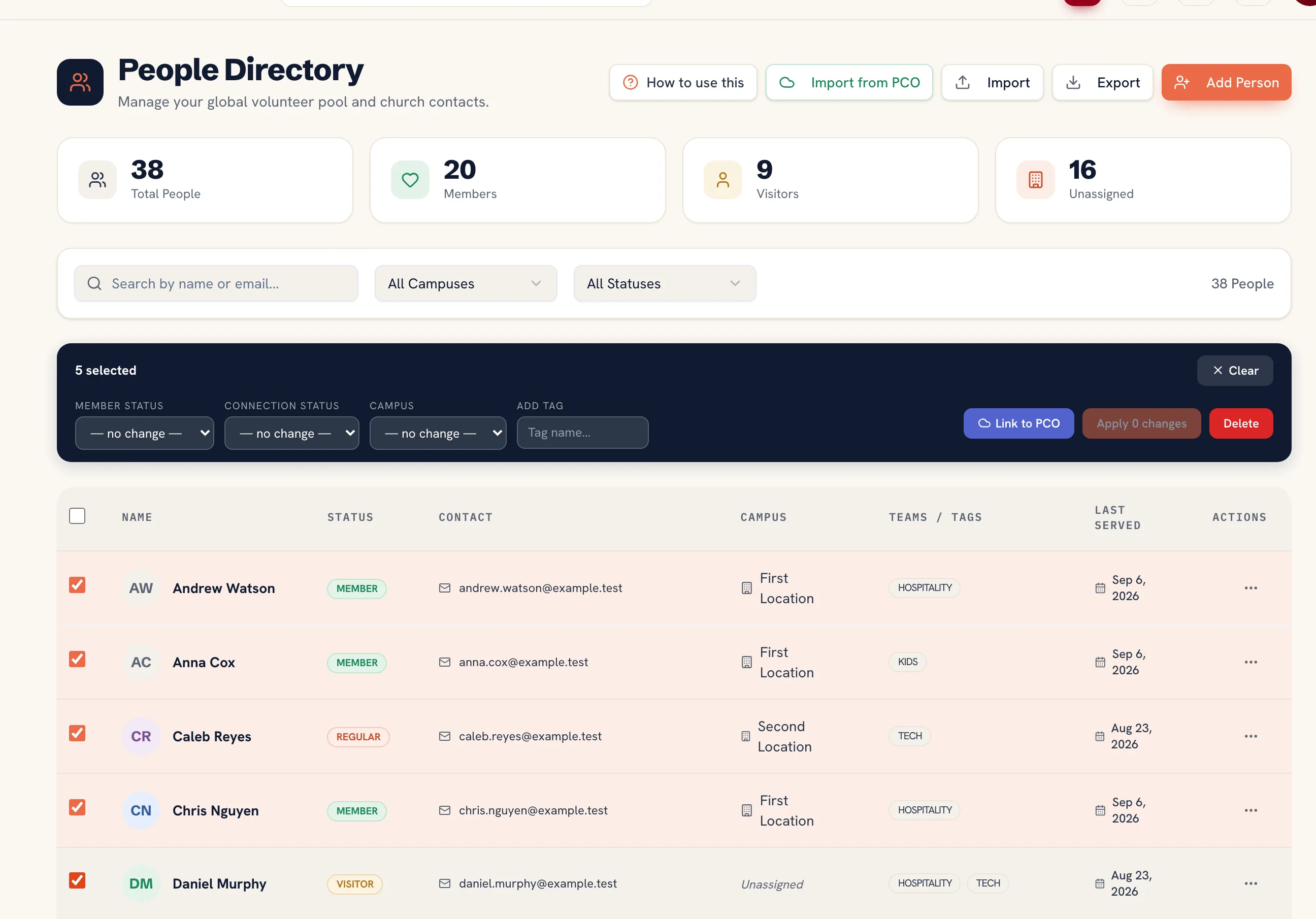Focus the search by name or email field
This screenshot has width=1316, height=919.
tap(216, 283)
